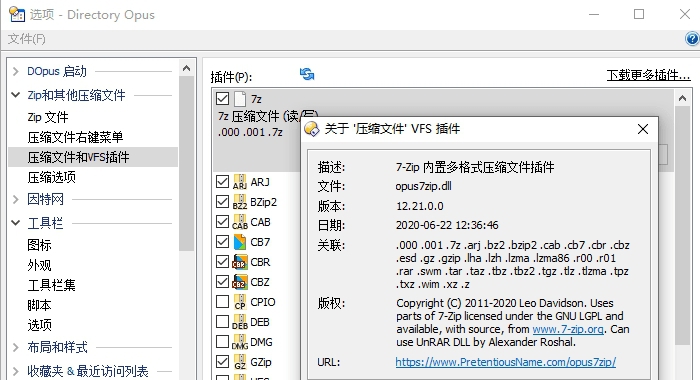Click the category tree scrollbar thumb
This screenshot has height=380, width=700.
coord(187,163)
